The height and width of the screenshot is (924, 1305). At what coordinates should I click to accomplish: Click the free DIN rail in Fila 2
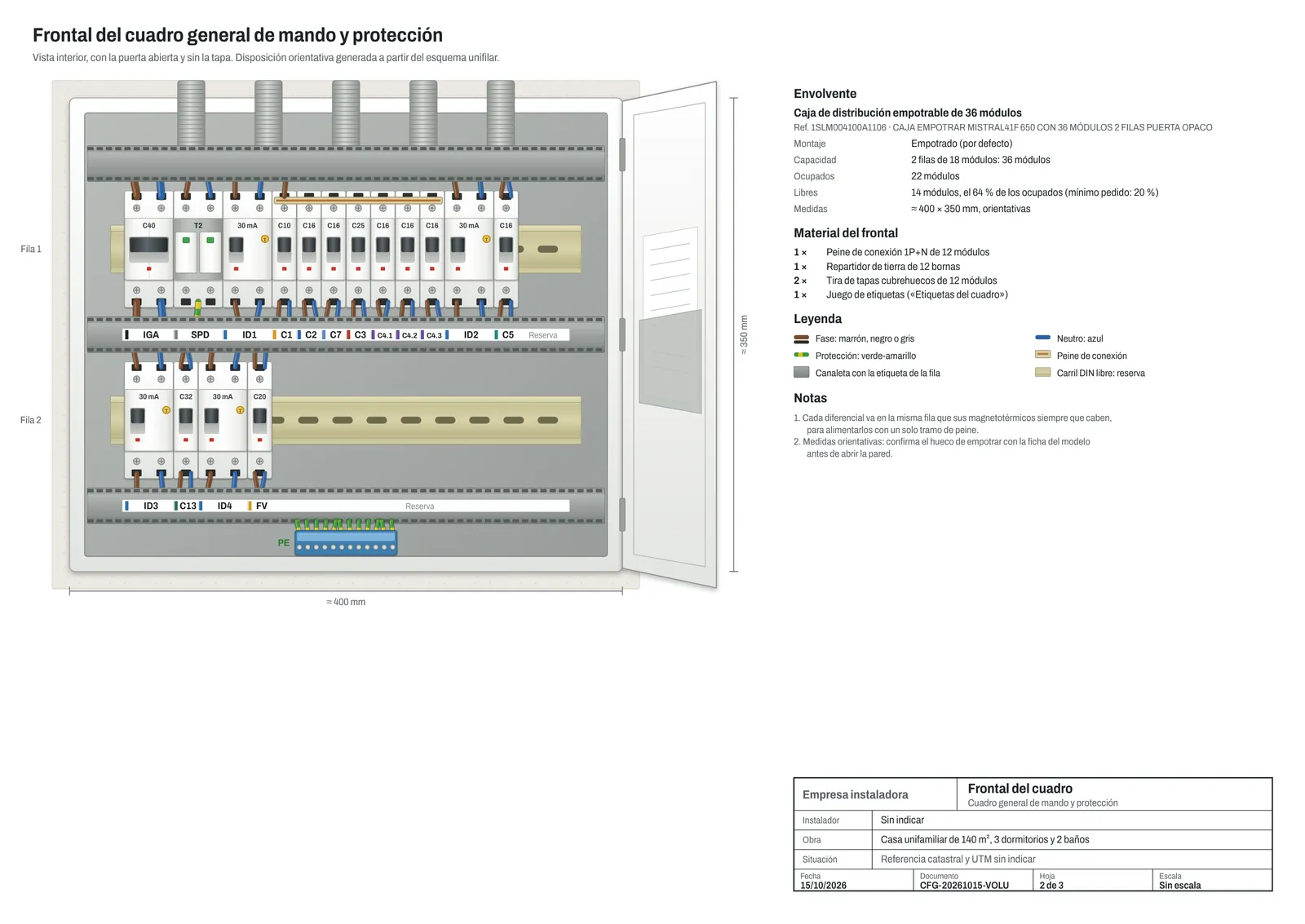click(x=426, y=420)
